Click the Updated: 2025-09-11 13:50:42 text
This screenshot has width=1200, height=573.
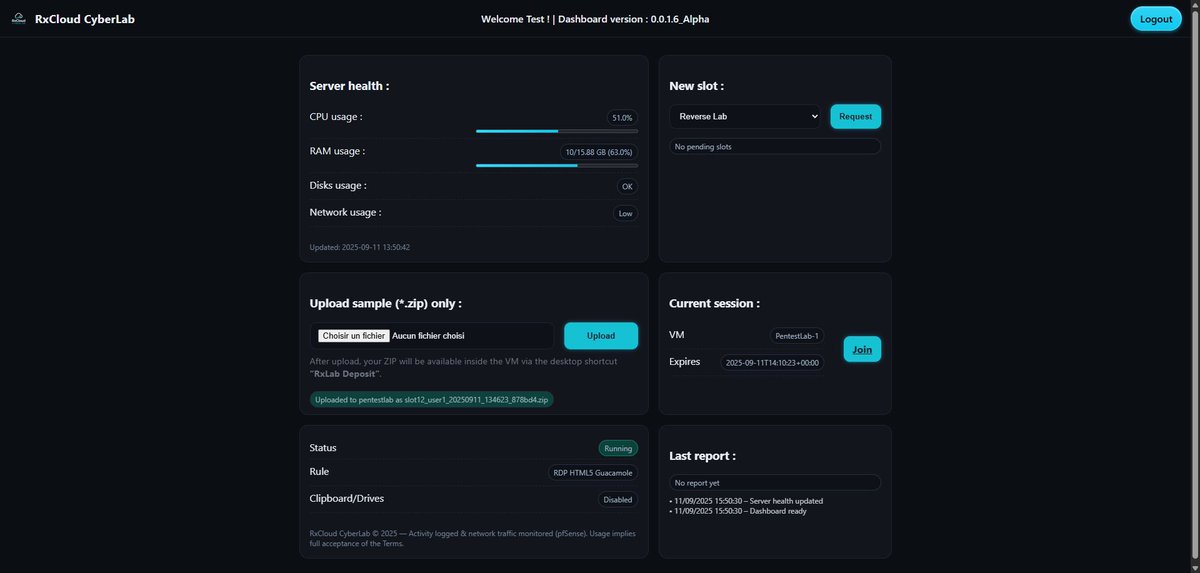pyautogui.click(x=360, y=247)
